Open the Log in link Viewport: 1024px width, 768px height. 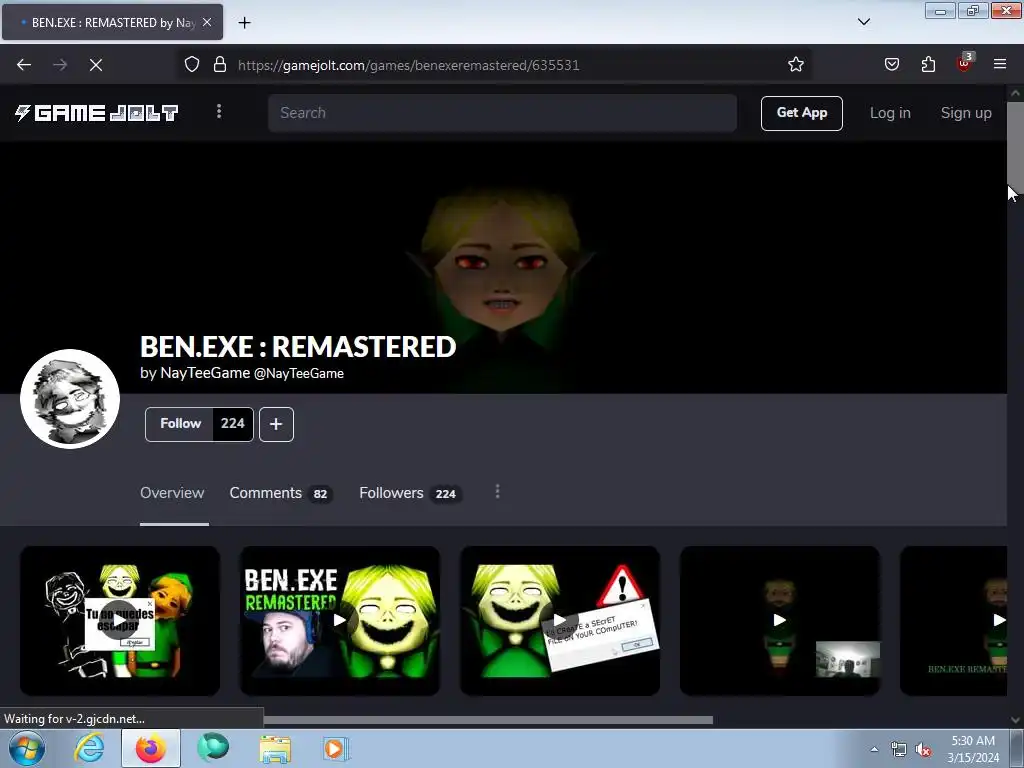click(890, 113)
